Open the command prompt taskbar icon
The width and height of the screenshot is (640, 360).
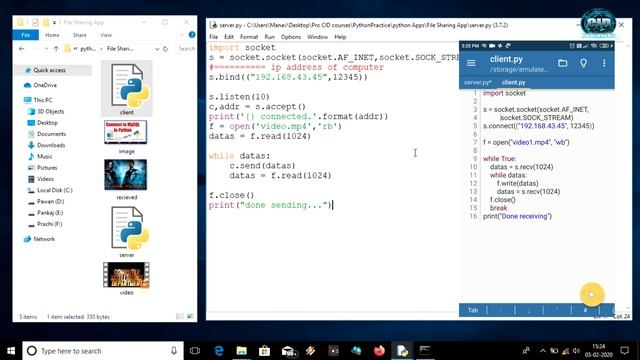point(425,351)
